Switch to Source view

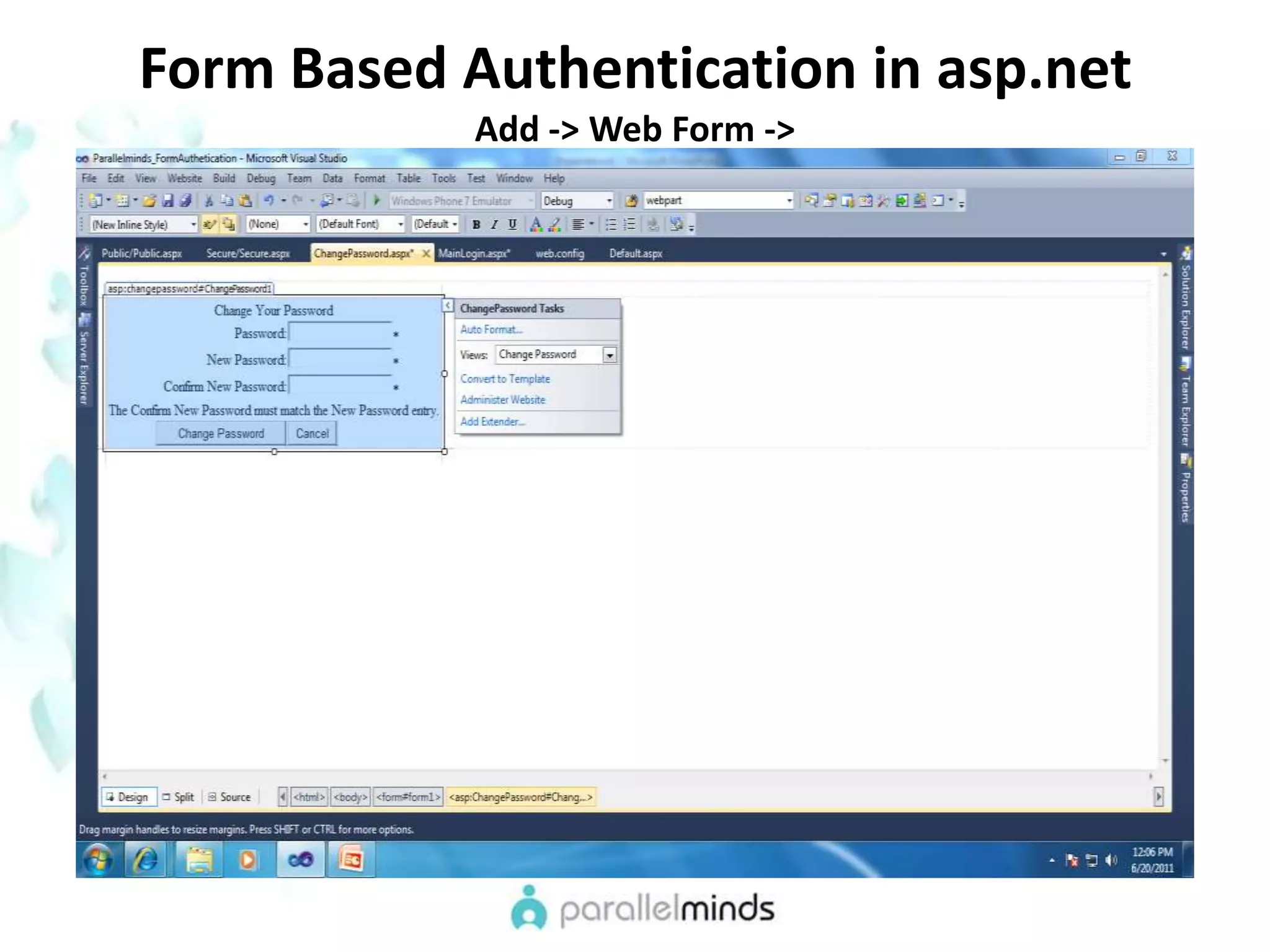[x=230, y=797]
